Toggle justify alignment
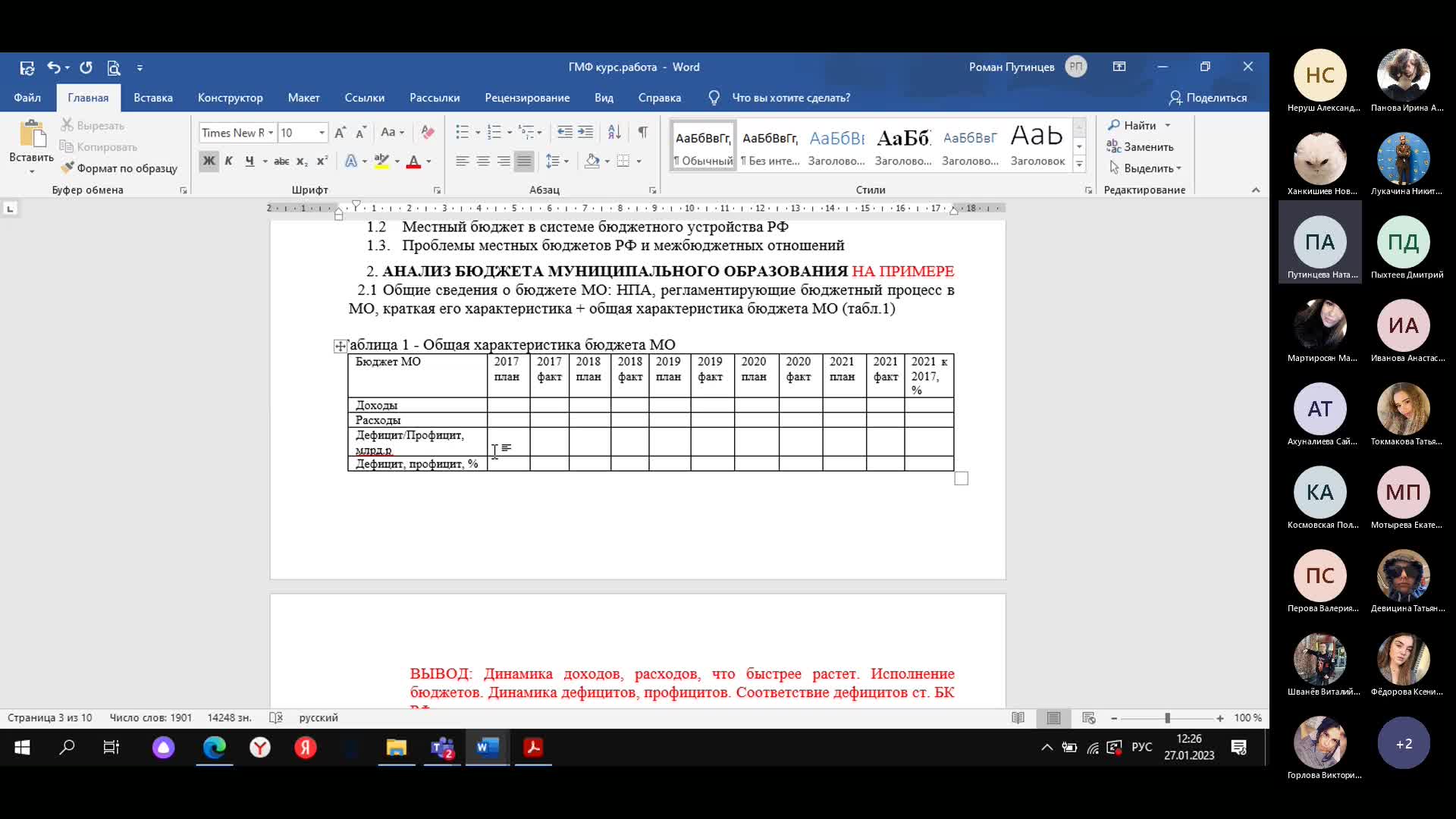Image resolution: width=1456 pixels, height=819 pixels. click(x=523, y=161)
